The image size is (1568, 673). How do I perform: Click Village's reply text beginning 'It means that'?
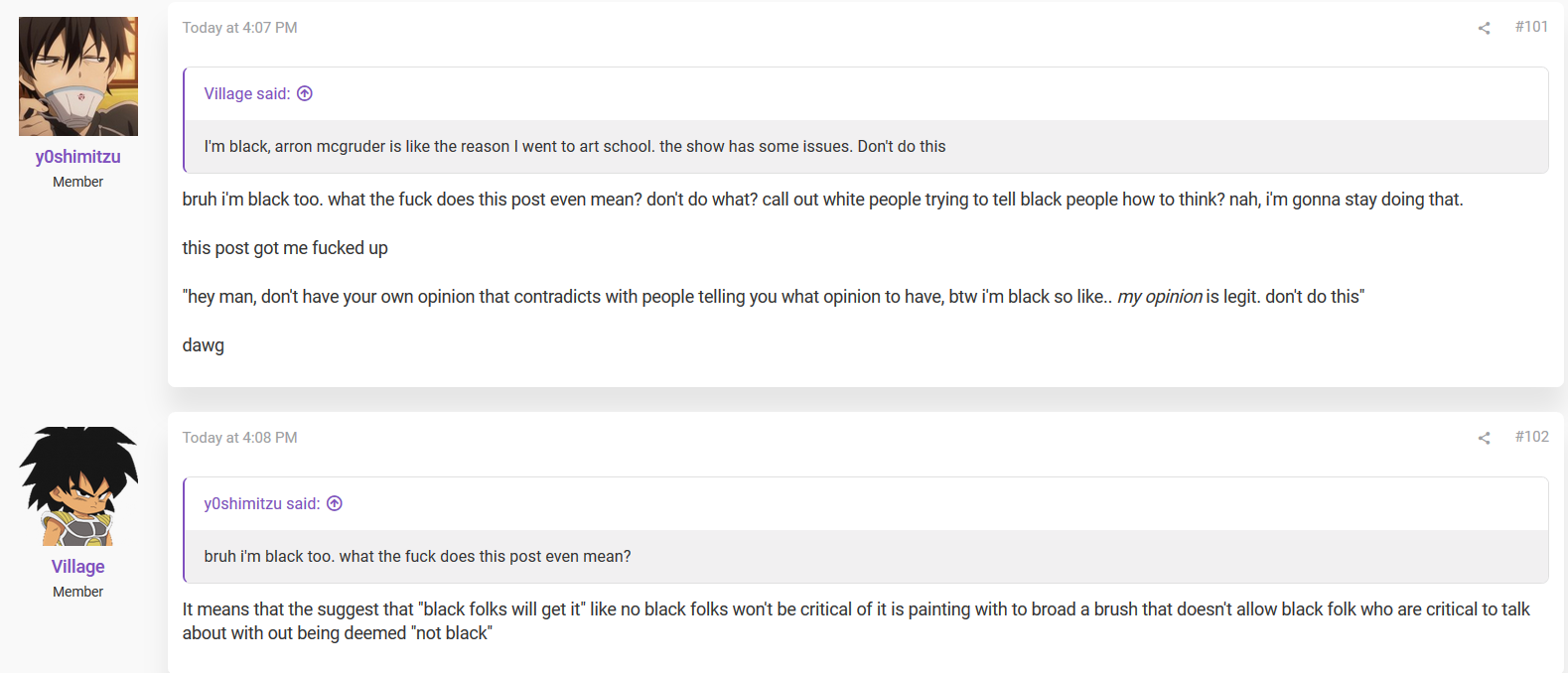[856, 621]
